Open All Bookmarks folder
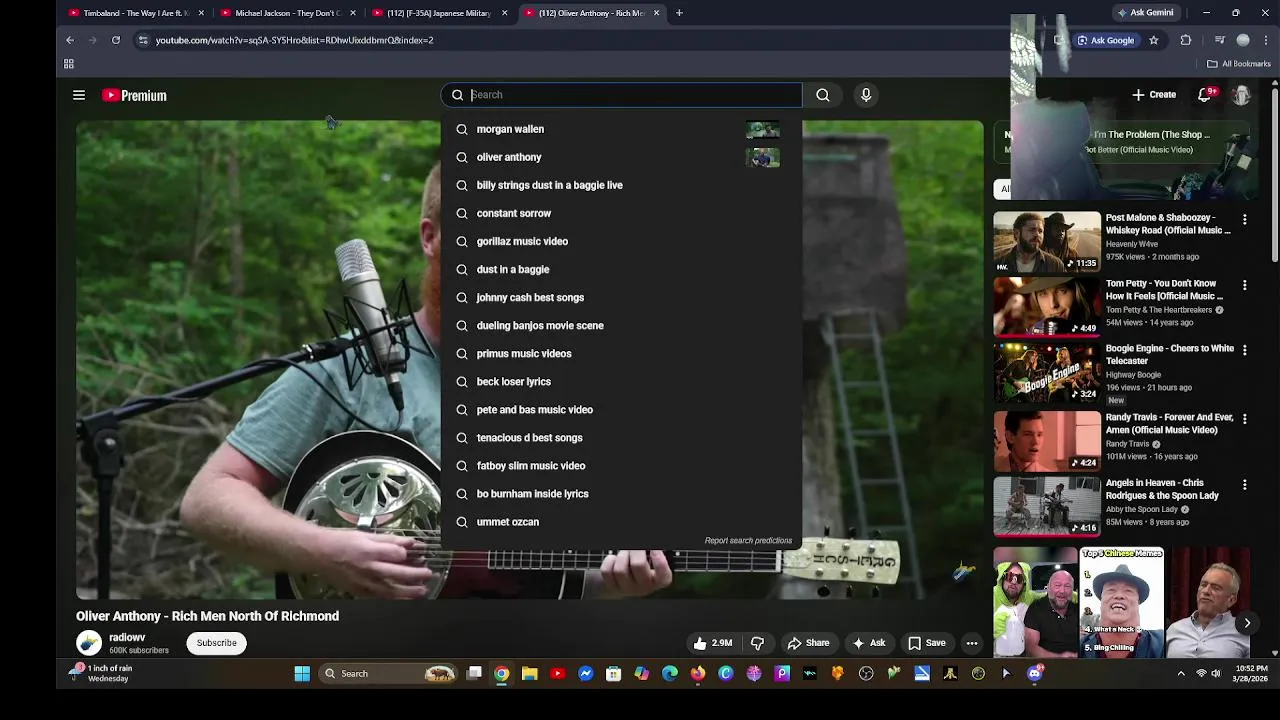Screen dimensions: 1280x720 pyautogui.click(x=1239, y=64)
